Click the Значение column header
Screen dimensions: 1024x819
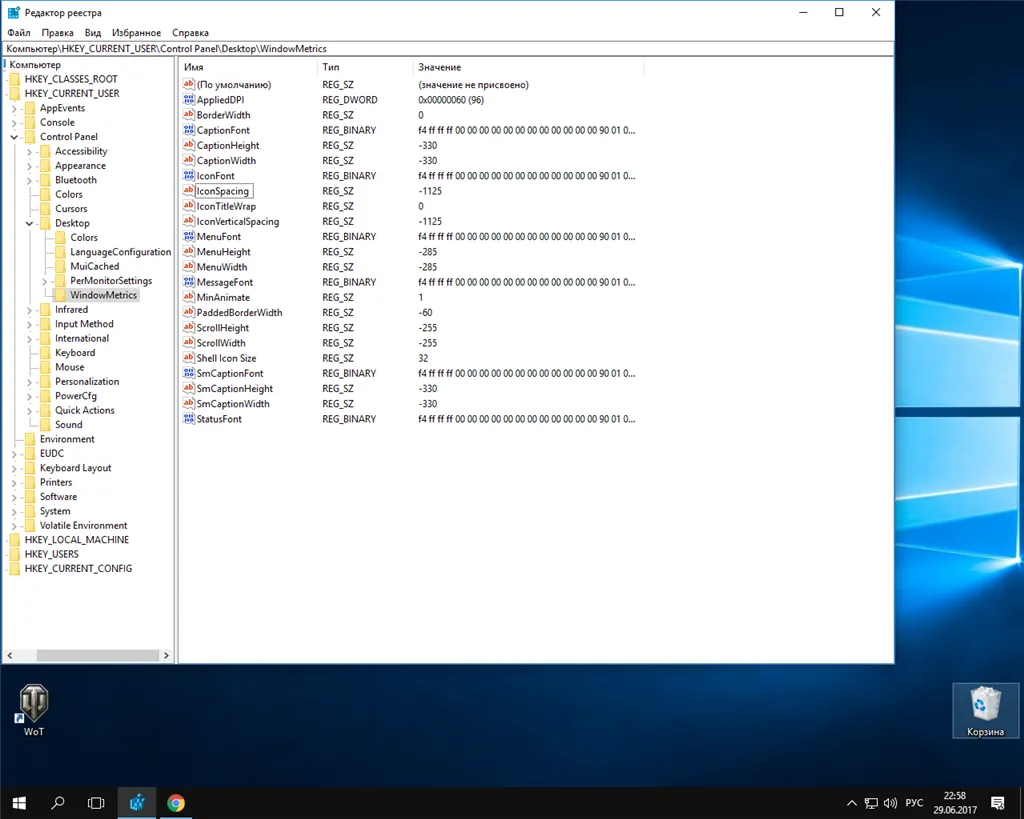tap(528, 67)
